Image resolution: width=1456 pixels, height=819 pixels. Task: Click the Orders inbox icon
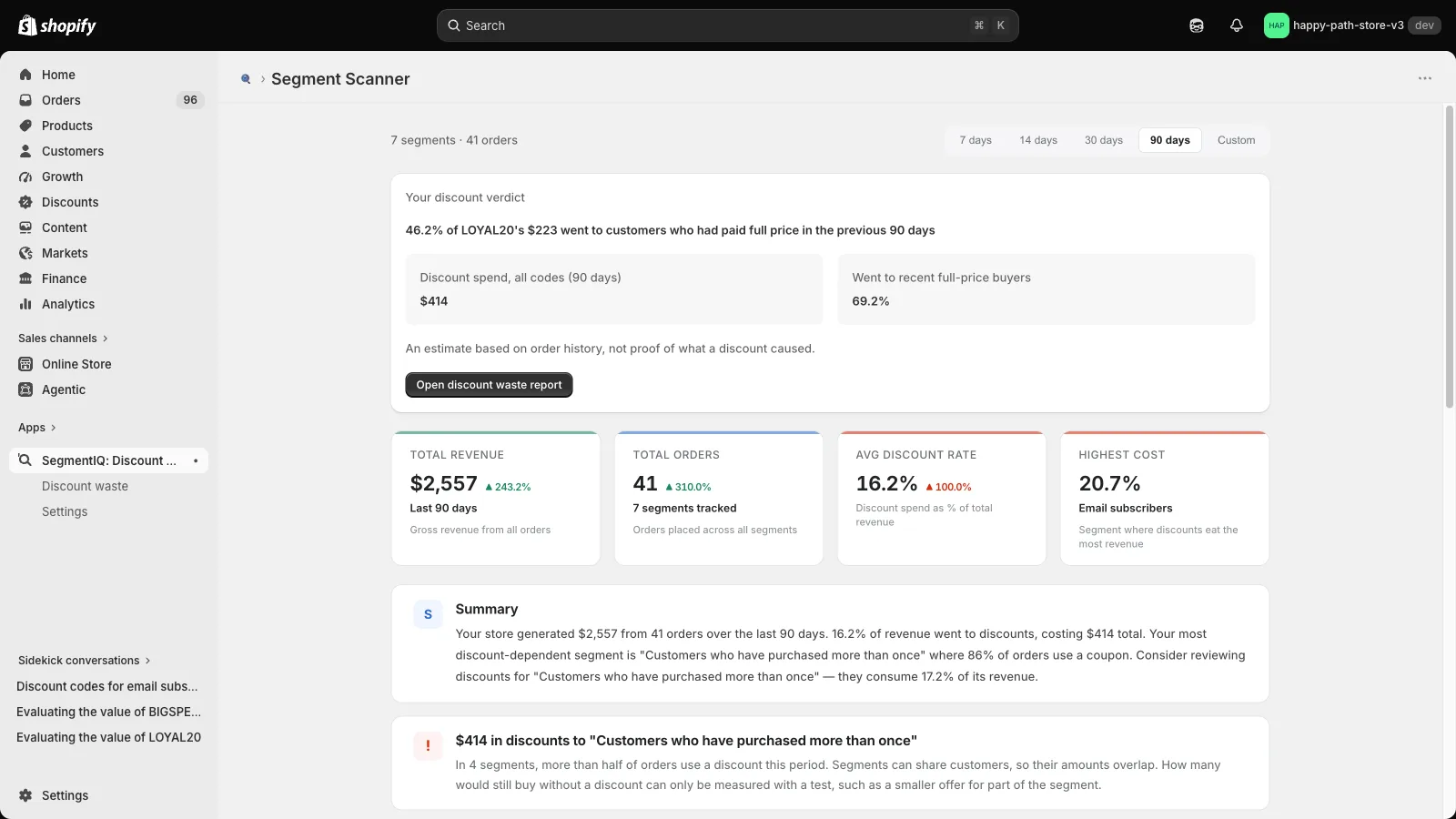click(25, 100)
